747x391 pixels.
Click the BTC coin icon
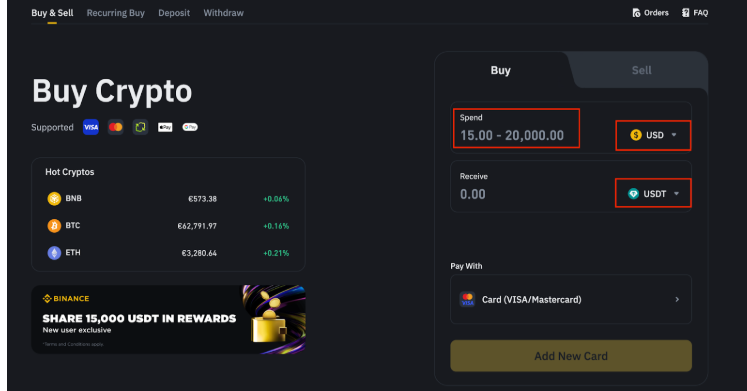pyautogui.click(x=54, y=226)
